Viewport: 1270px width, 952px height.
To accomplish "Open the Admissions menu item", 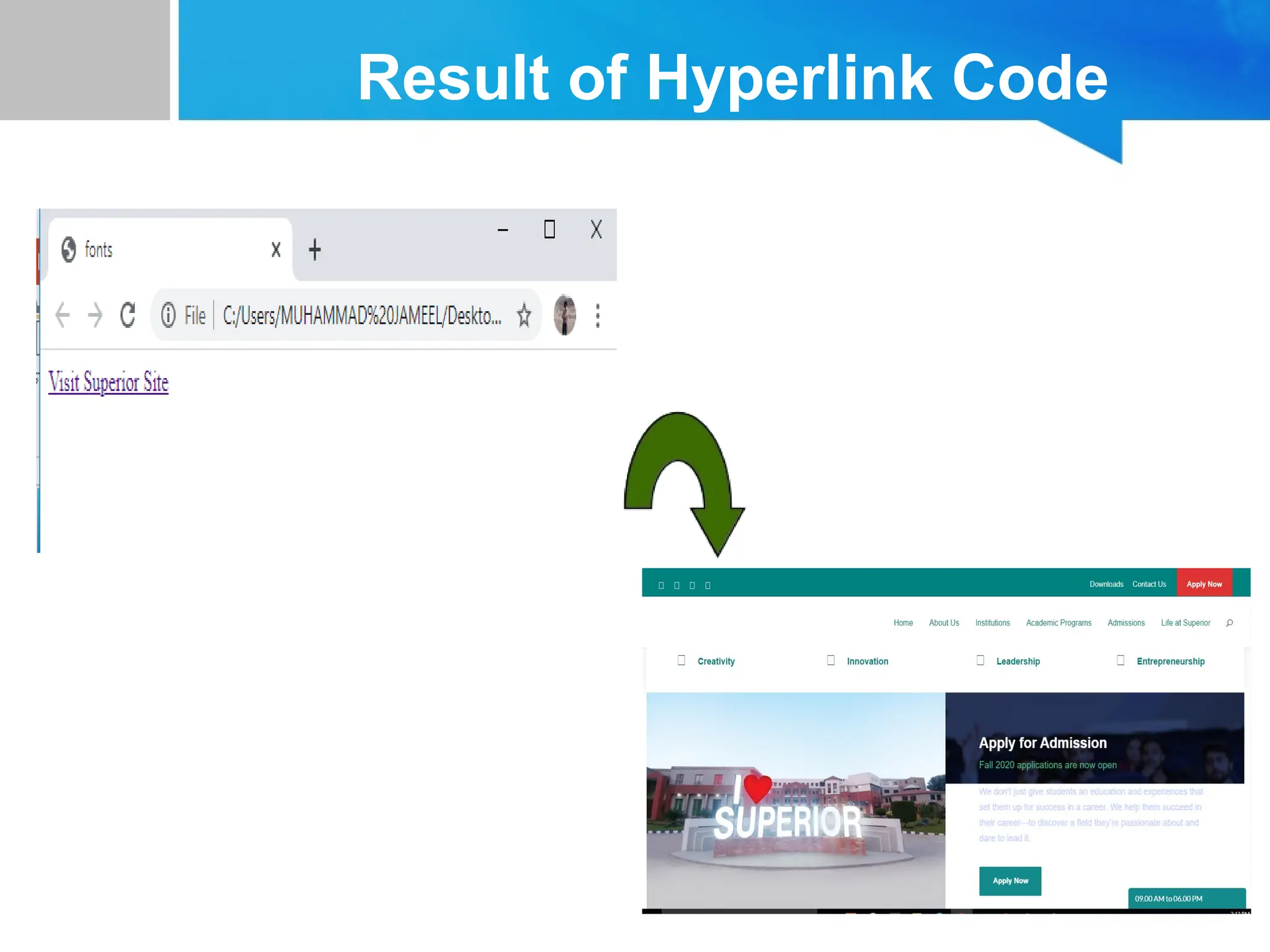I will coord(1126,623).
